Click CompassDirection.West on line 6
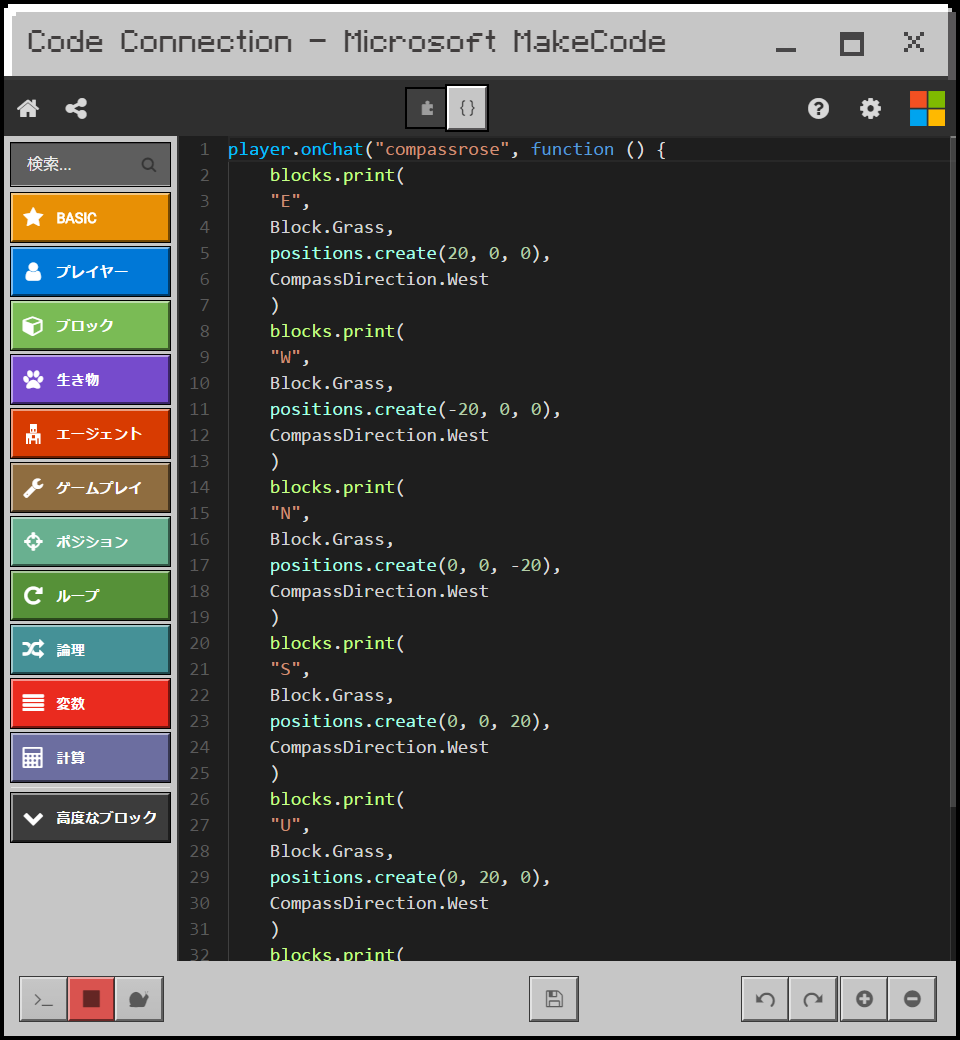 click(379, 279)
